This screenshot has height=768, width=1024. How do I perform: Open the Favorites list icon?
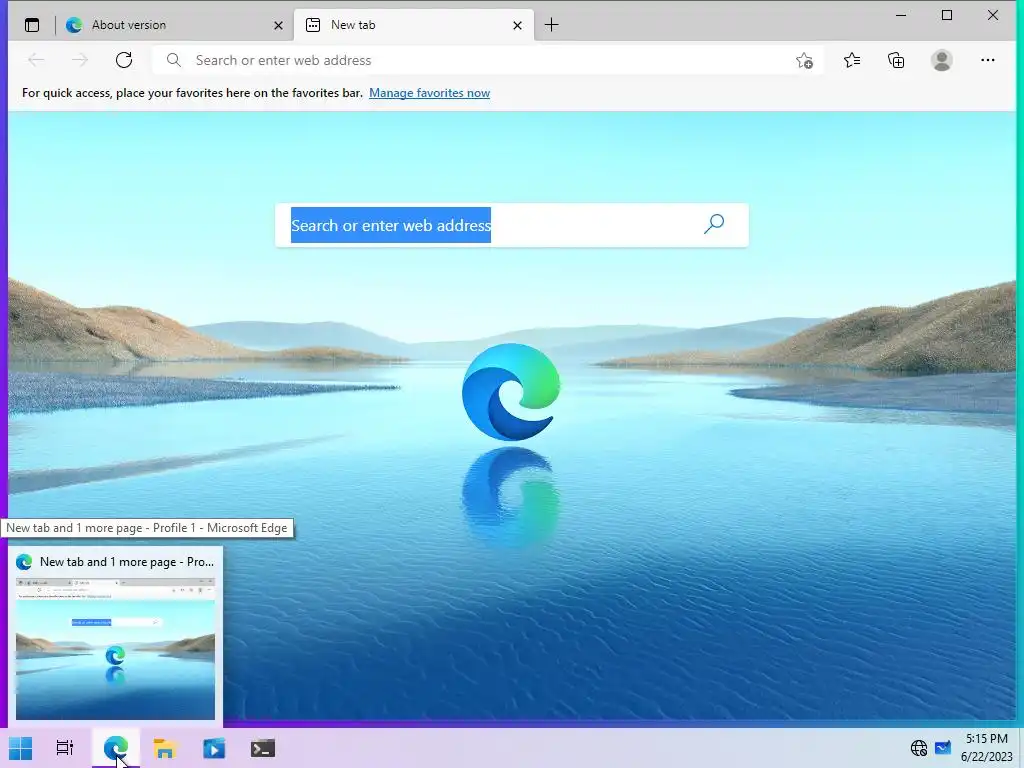pos(852,60)
